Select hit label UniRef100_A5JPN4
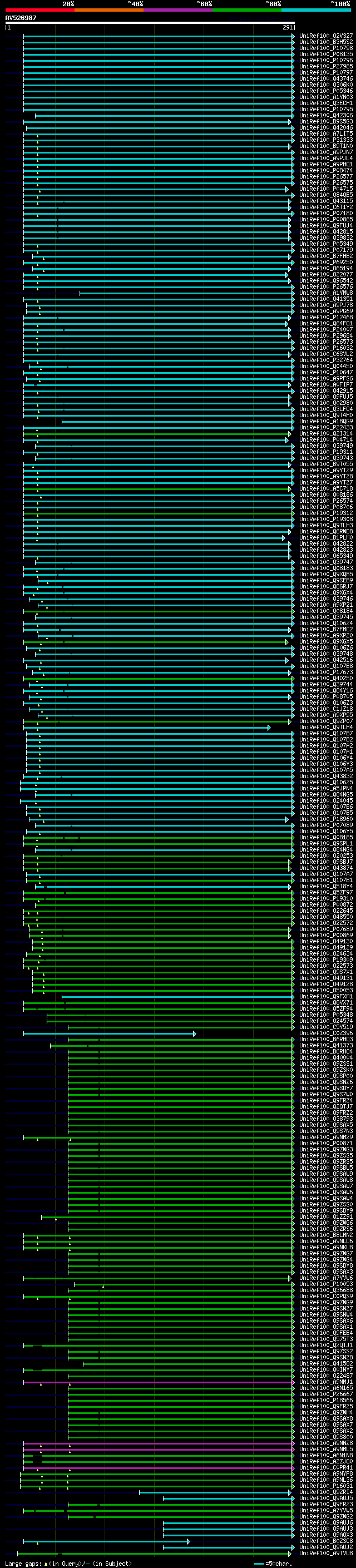The width and height of the screenshot is (356, 1568). (x=326, y=788)
